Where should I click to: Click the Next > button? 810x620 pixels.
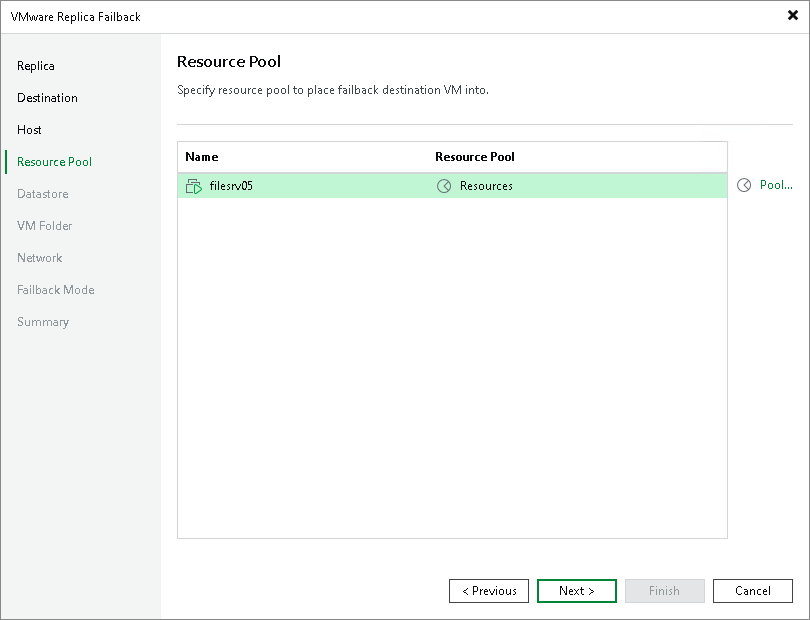577,591
